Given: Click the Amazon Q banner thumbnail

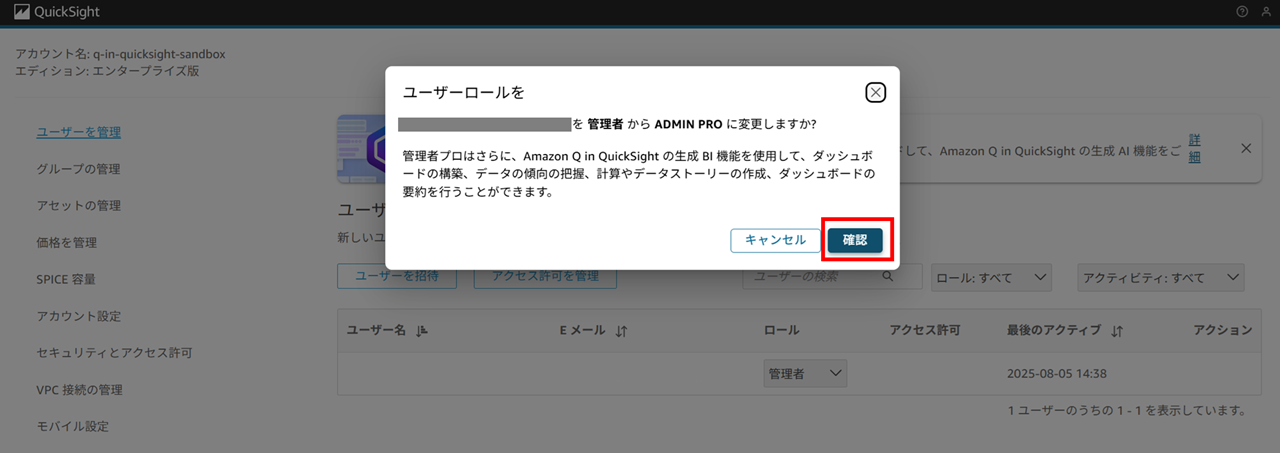Looking at the screenshot, I should tap(361, 148).
